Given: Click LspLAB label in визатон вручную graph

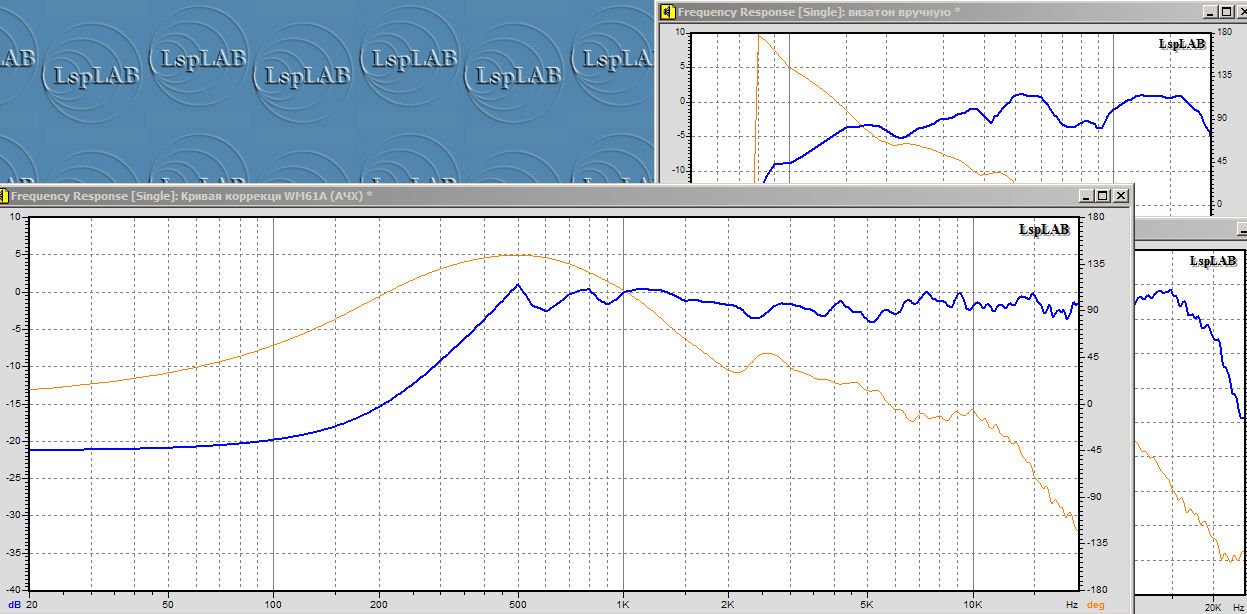Looking at the screenshot, I should (1182, 44).
